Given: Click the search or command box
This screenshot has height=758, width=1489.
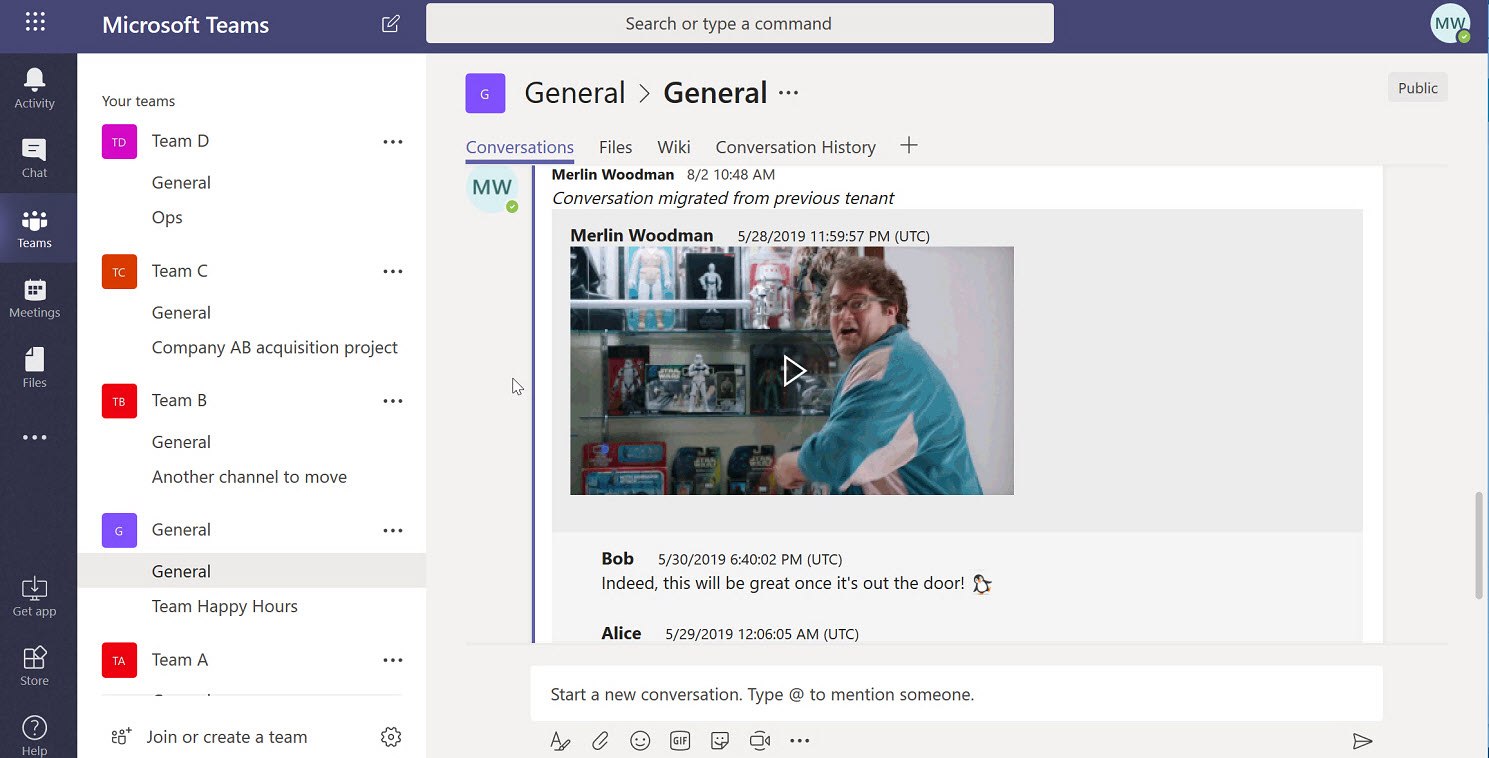Looking at the screenshot, I should (740, 23).
